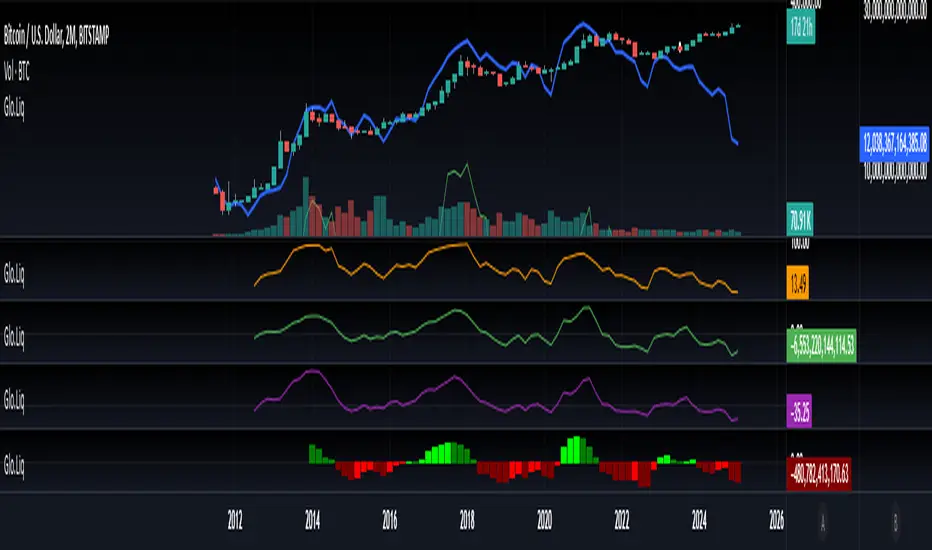Click the green '-6,553,220,144,114.53' value label

point(821,345)
